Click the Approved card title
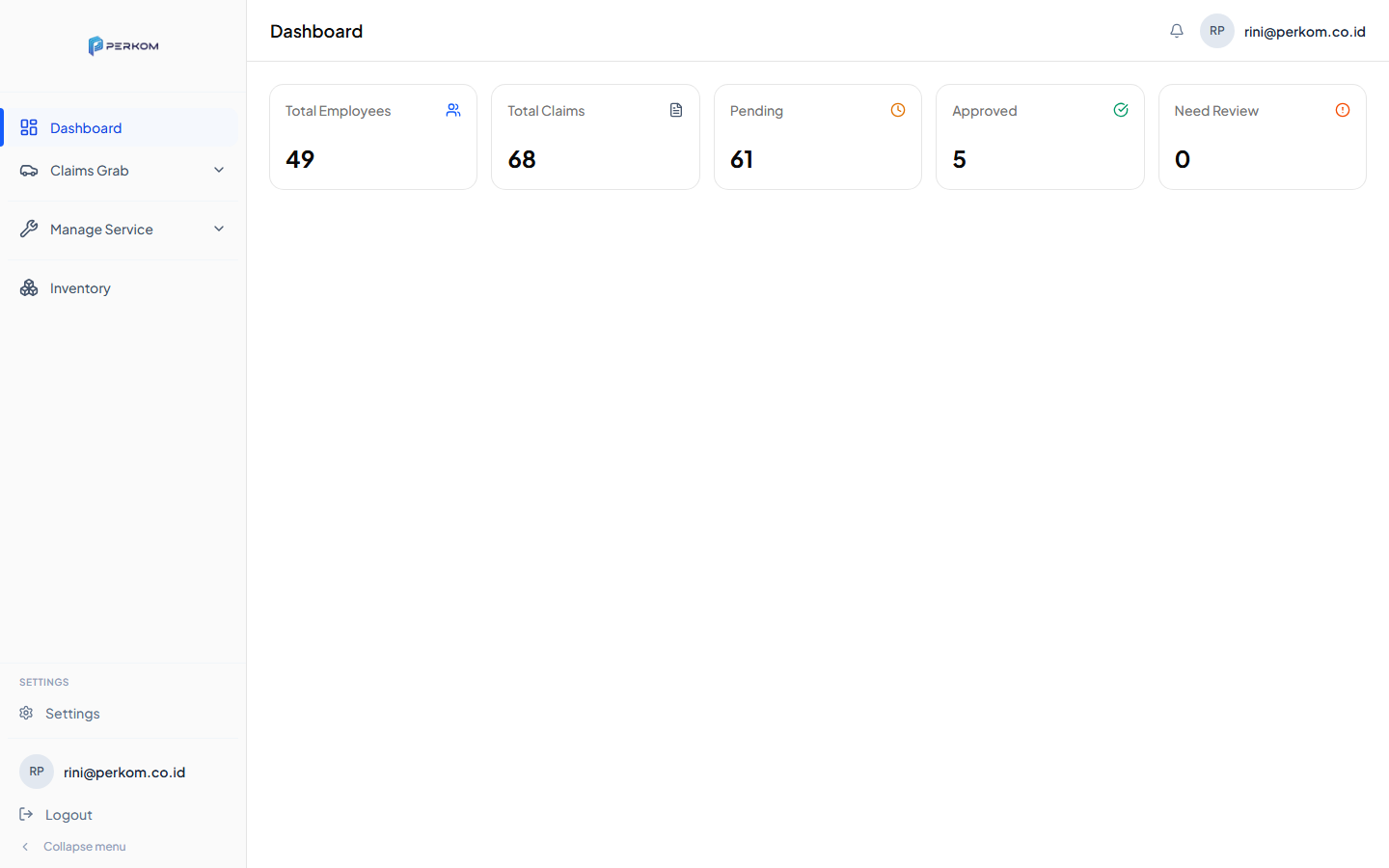The height and width of the screenshot is (868, 1389). (x=985, y=111)
